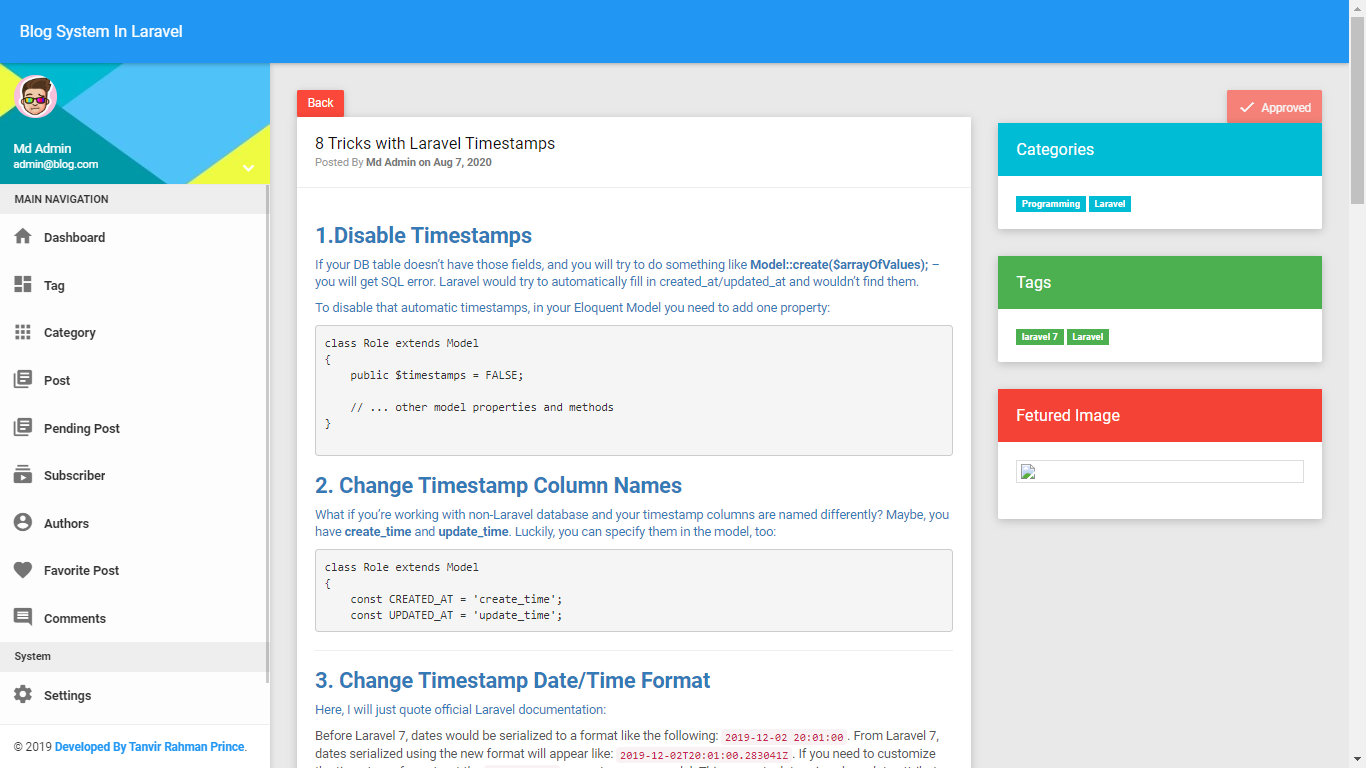Click the post title 8 Tricks with Laravel Timestamps
1366x768 pixels.
435,144
